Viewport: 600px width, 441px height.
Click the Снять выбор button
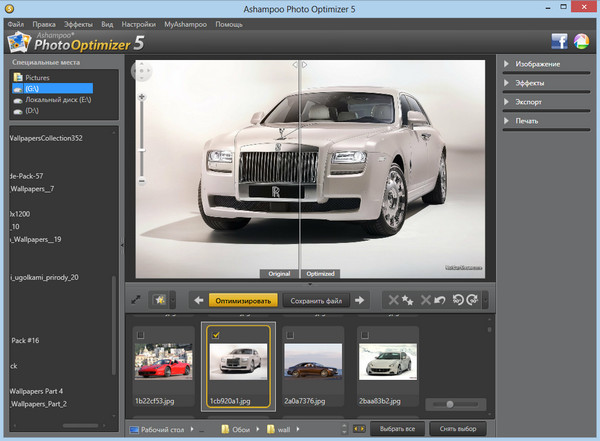458,429
